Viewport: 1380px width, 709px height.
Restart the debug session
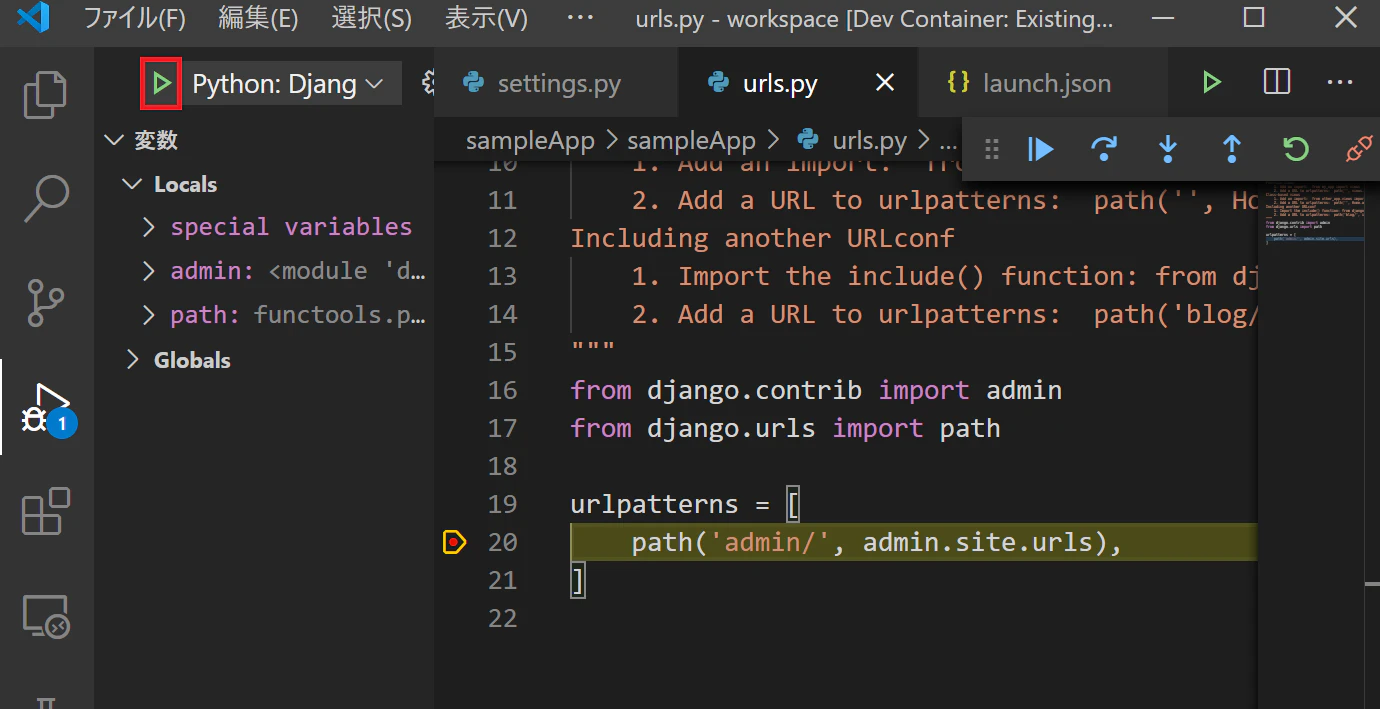click(x=1295, y=150)
